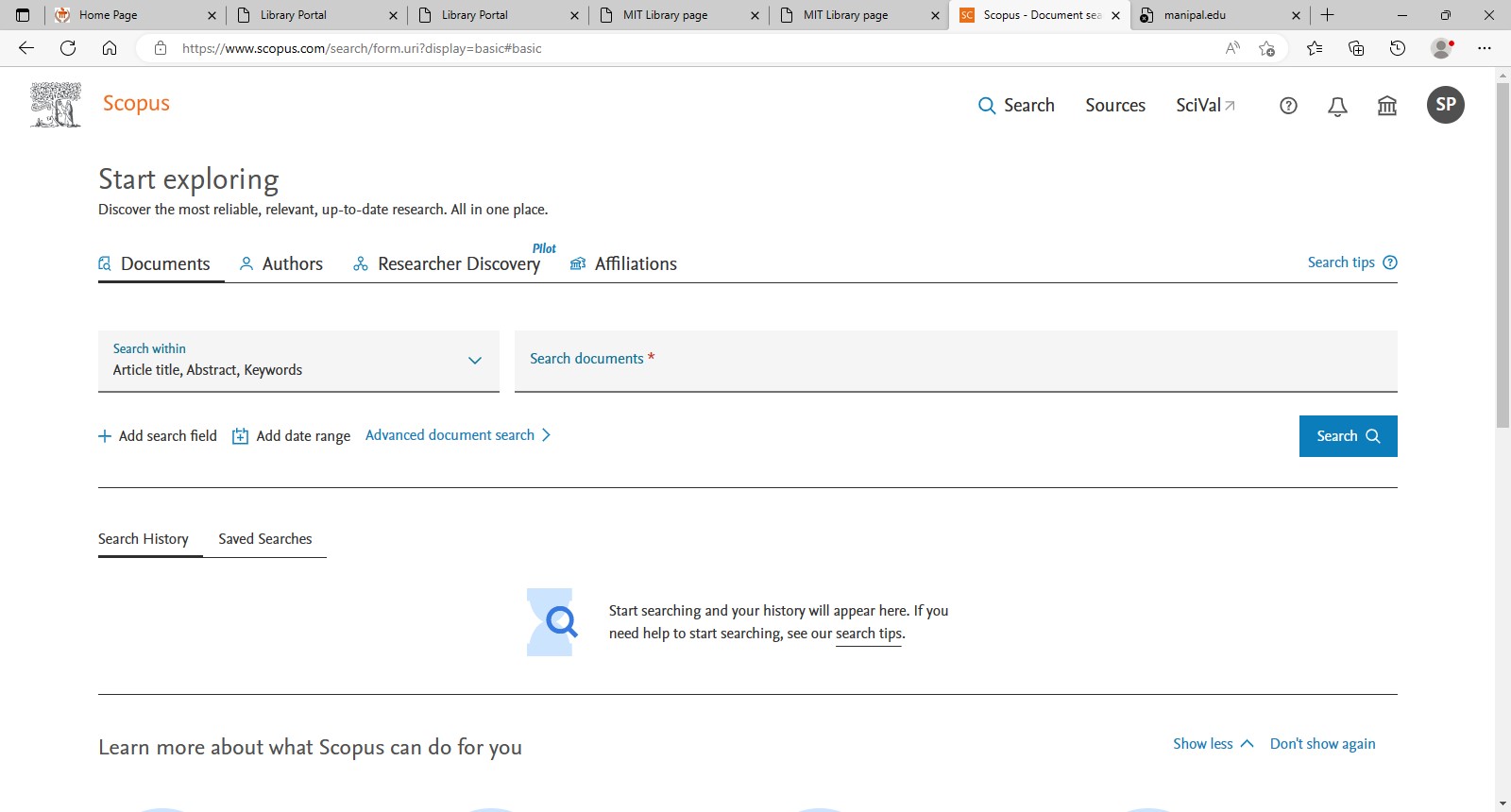The height and width of the screenshot is (812, 1511).
Task: Open the Researcher Discovery tab
Action: click(448, 264)
